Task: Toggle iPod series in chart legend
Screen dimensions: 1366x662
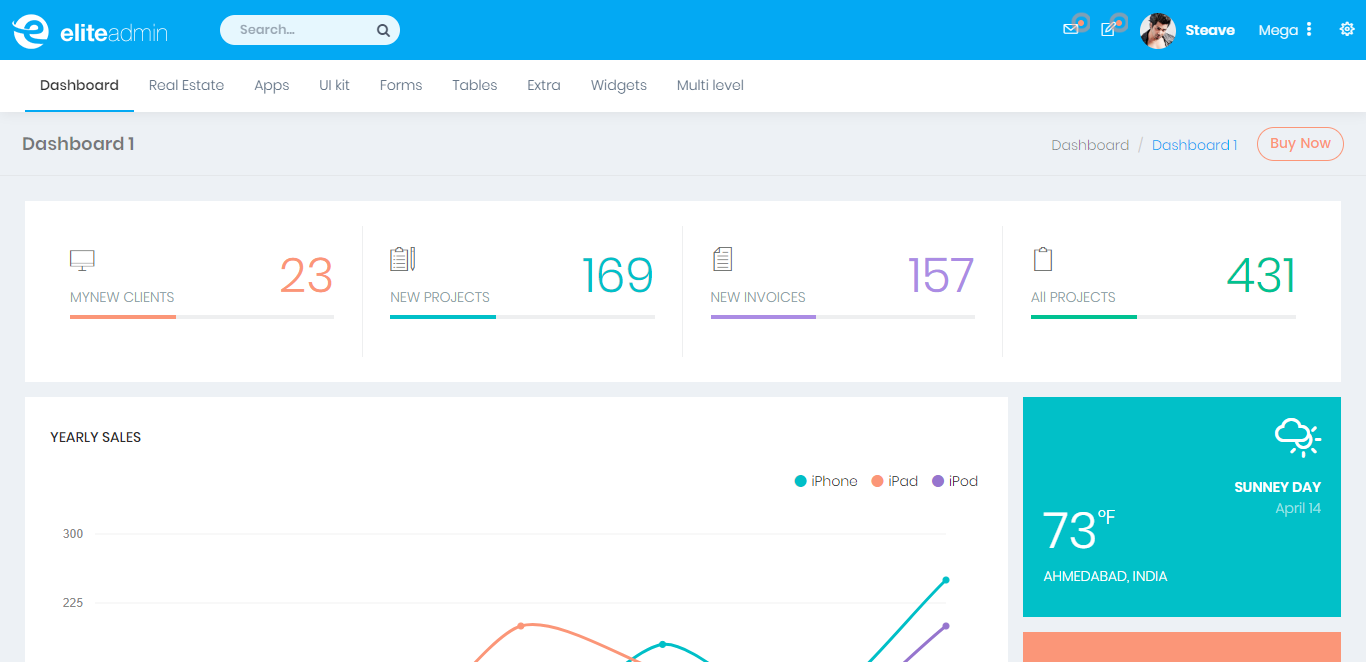Action: pyautogui.click(x=955, y=481)
